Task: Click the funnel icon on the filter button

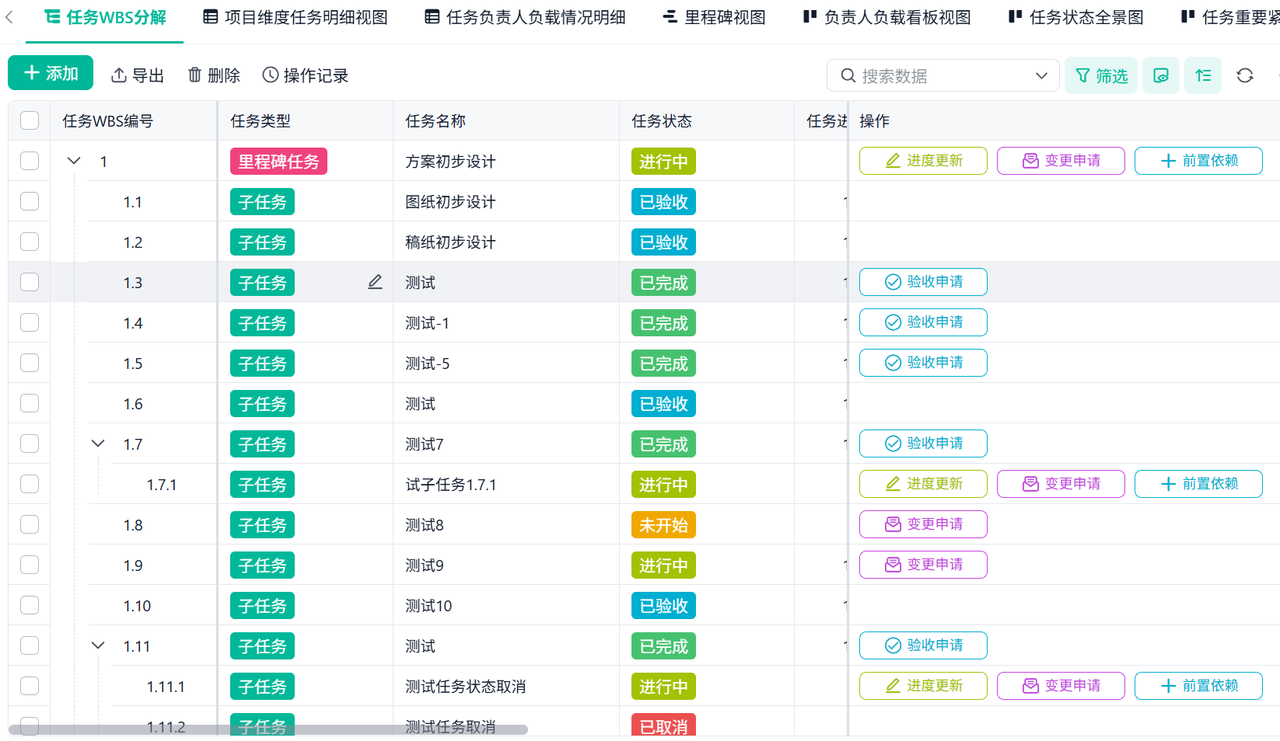Action: 1082,76
